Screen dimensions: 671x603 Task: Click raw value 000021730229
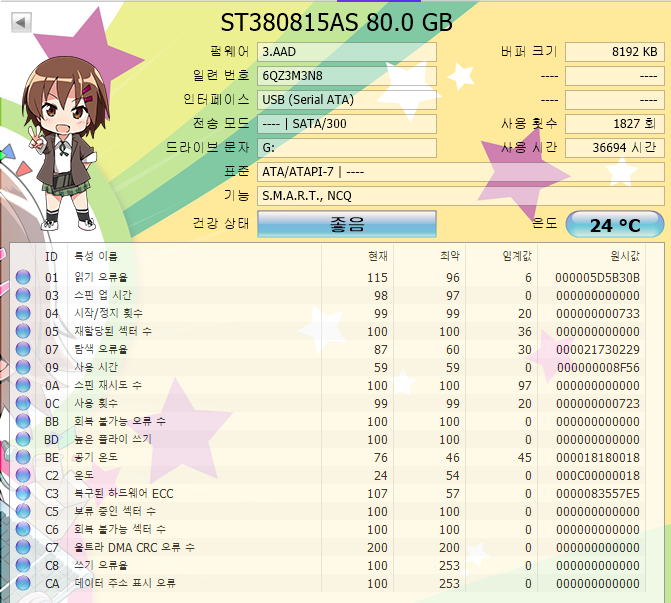[x=597, y=349]
